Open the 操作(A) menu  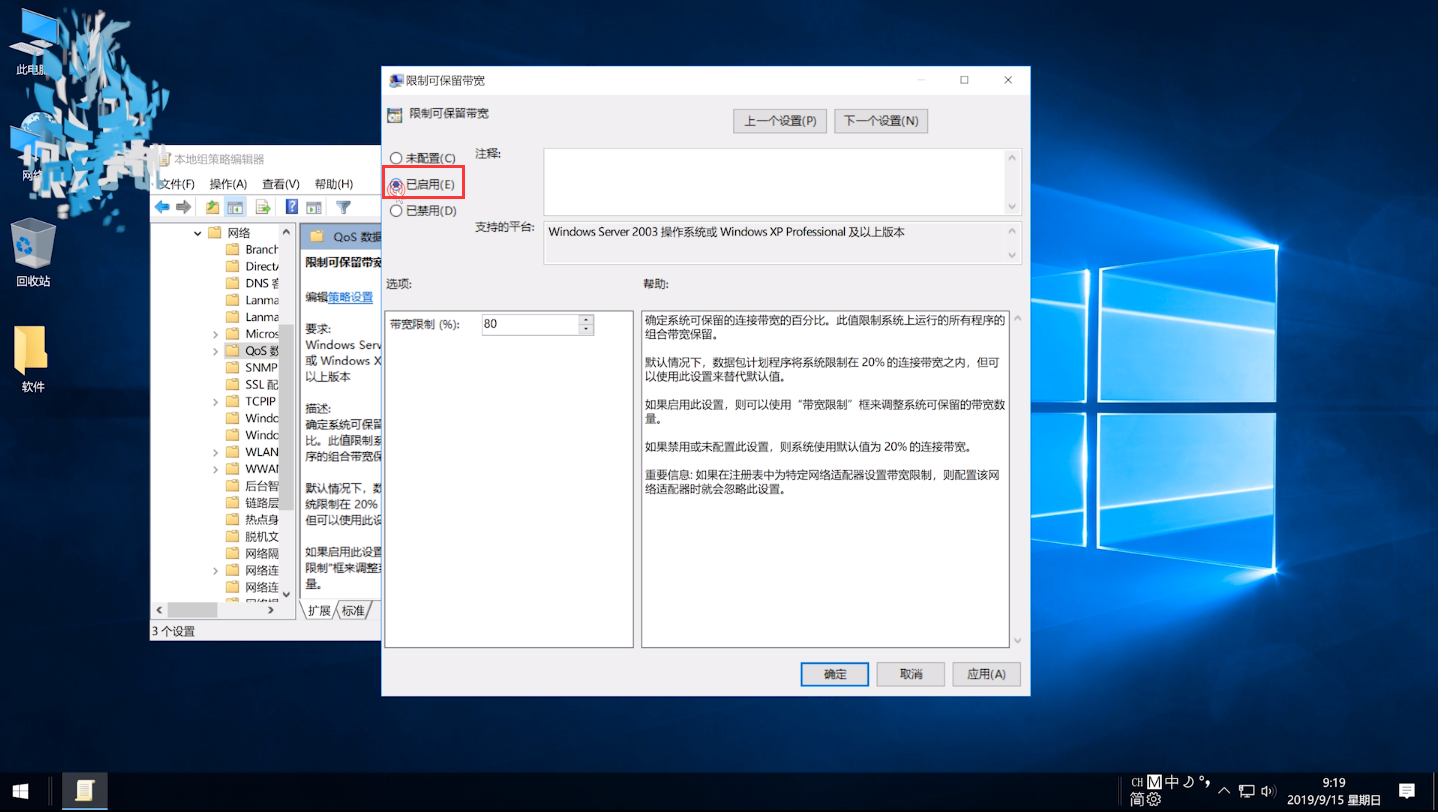(228, 184)
